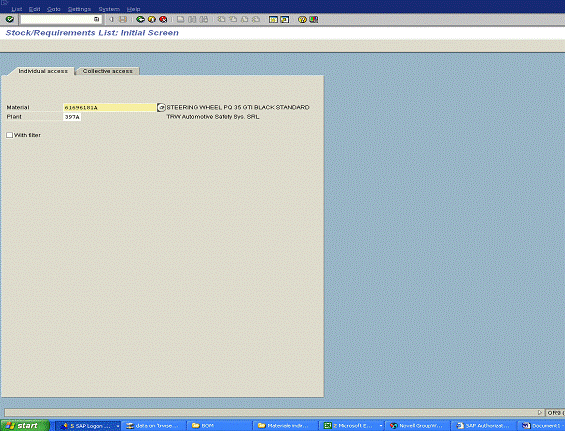Screen dimensions: 565x431
Task: Click the green Back arrow icon
Action: [140, 19]
